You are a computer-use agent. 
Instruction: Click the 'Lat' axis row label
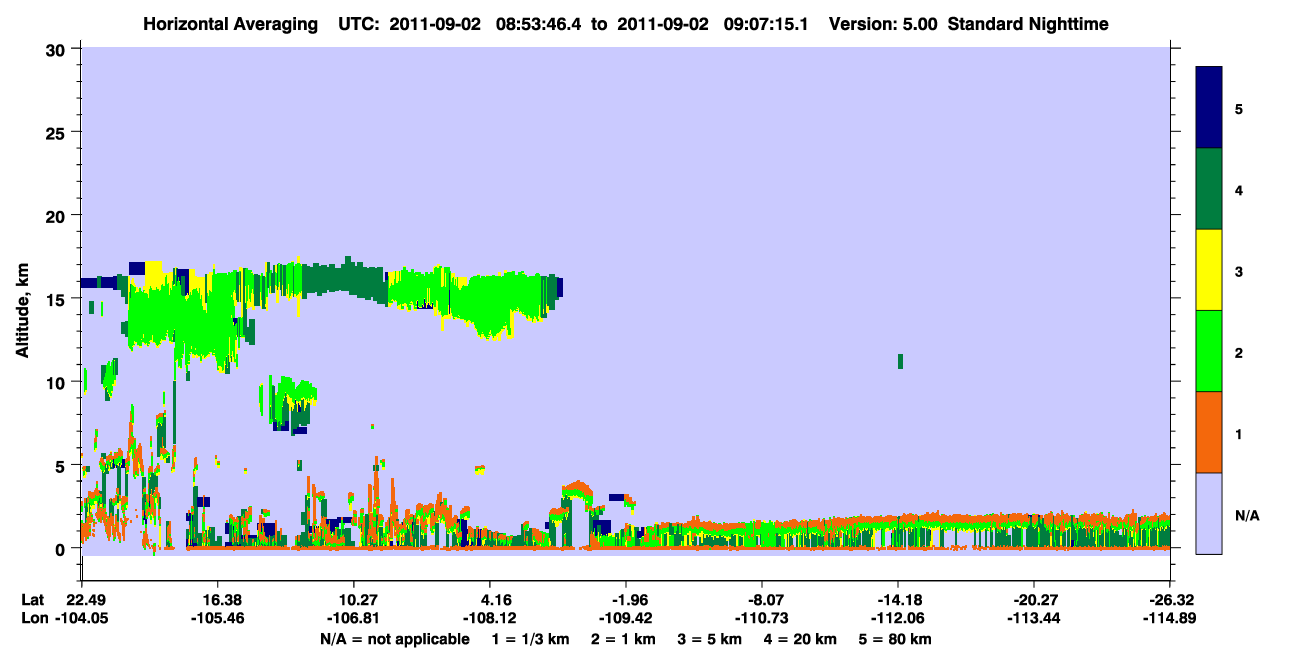(31, 600)
